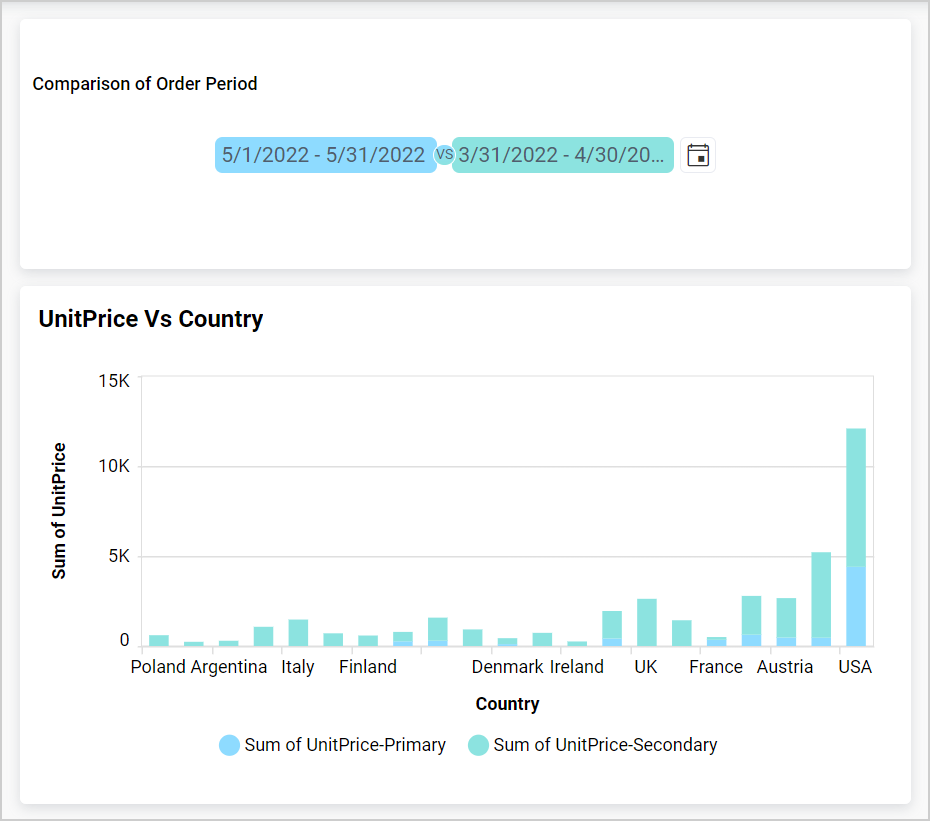This screenshot has width=930, height=821.
Task: Select the primary date range chip
Action: coord(325,154)
